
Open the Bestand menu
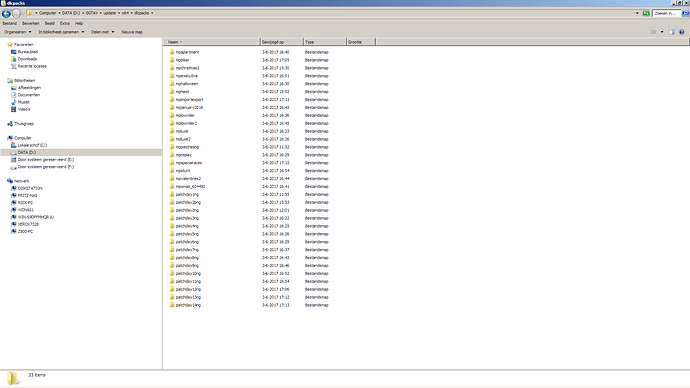[10, 23]
